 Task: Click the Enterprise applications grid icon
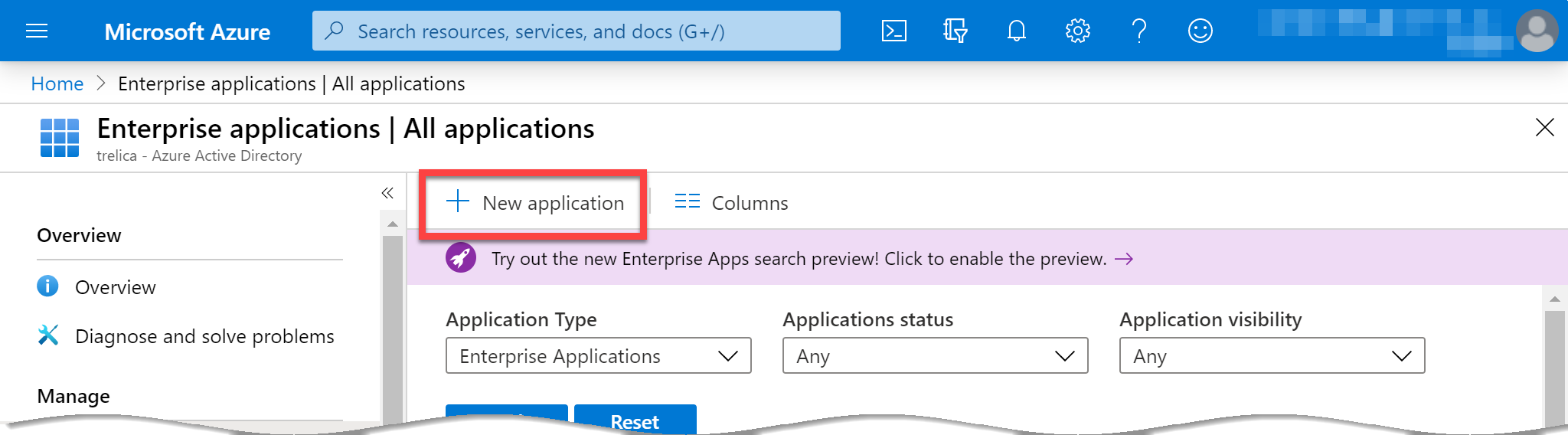pos(60,138)
